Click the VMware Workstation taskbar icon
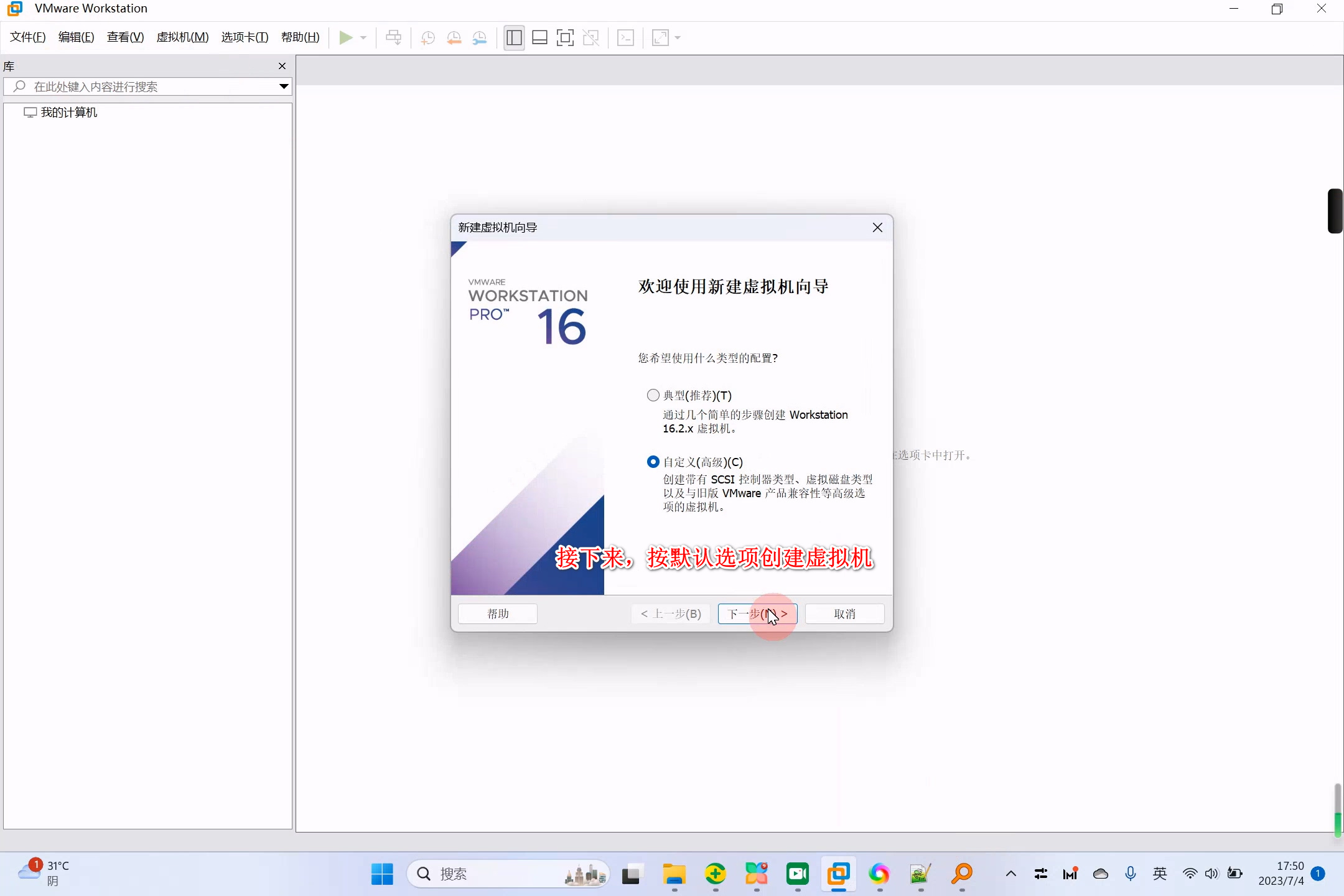 [x=839, y=874]
